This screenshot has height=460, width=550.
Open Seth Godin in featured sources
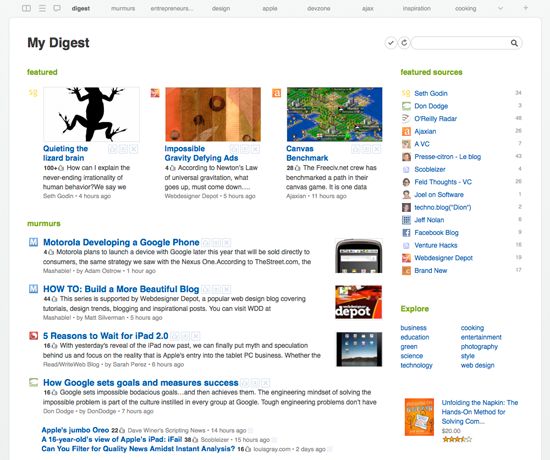[x=431, y=93]
